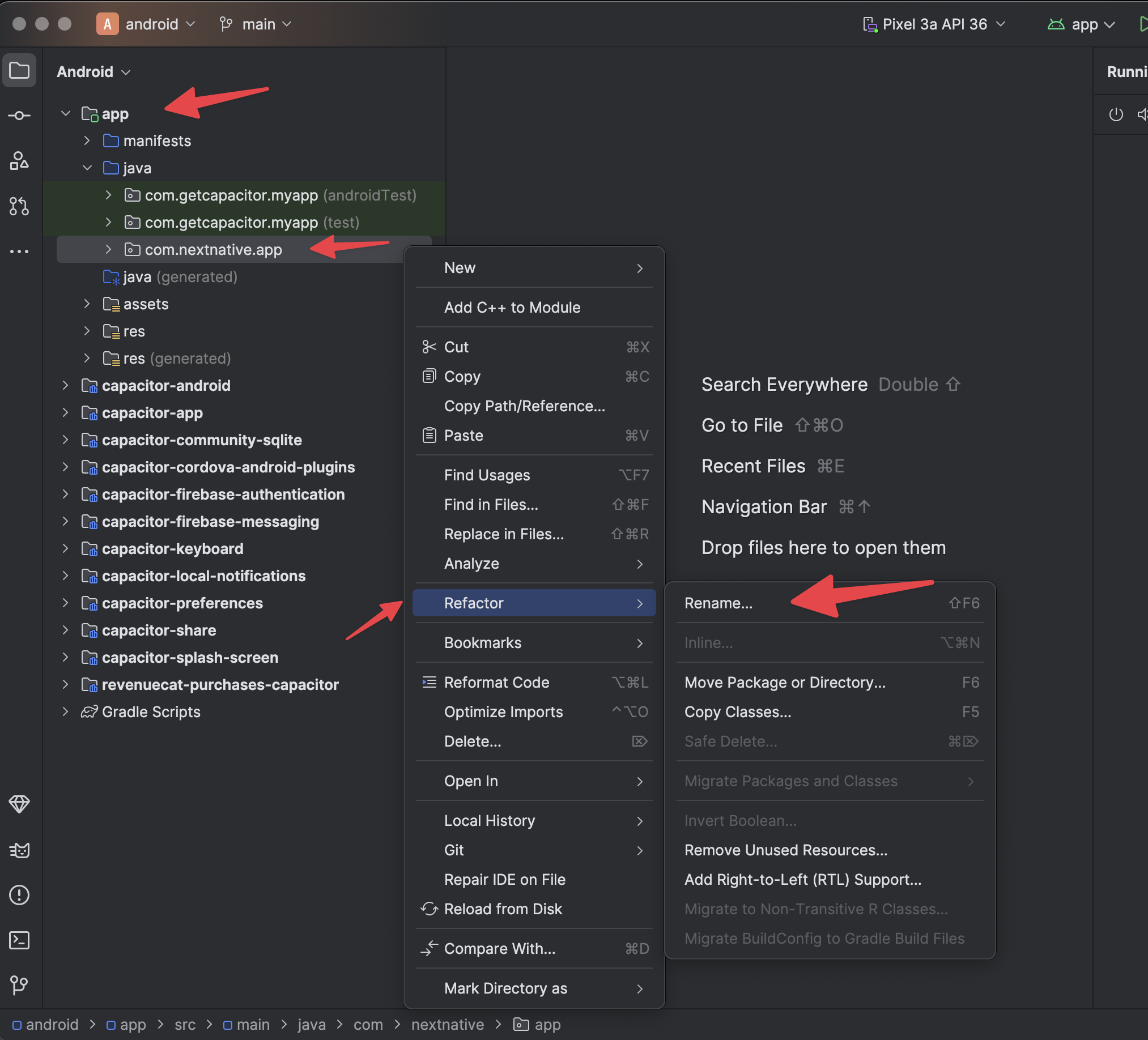The image size is (1148, 1040).
Task: Open the Git branch tool window icon
Action: (x=19, y=985)
